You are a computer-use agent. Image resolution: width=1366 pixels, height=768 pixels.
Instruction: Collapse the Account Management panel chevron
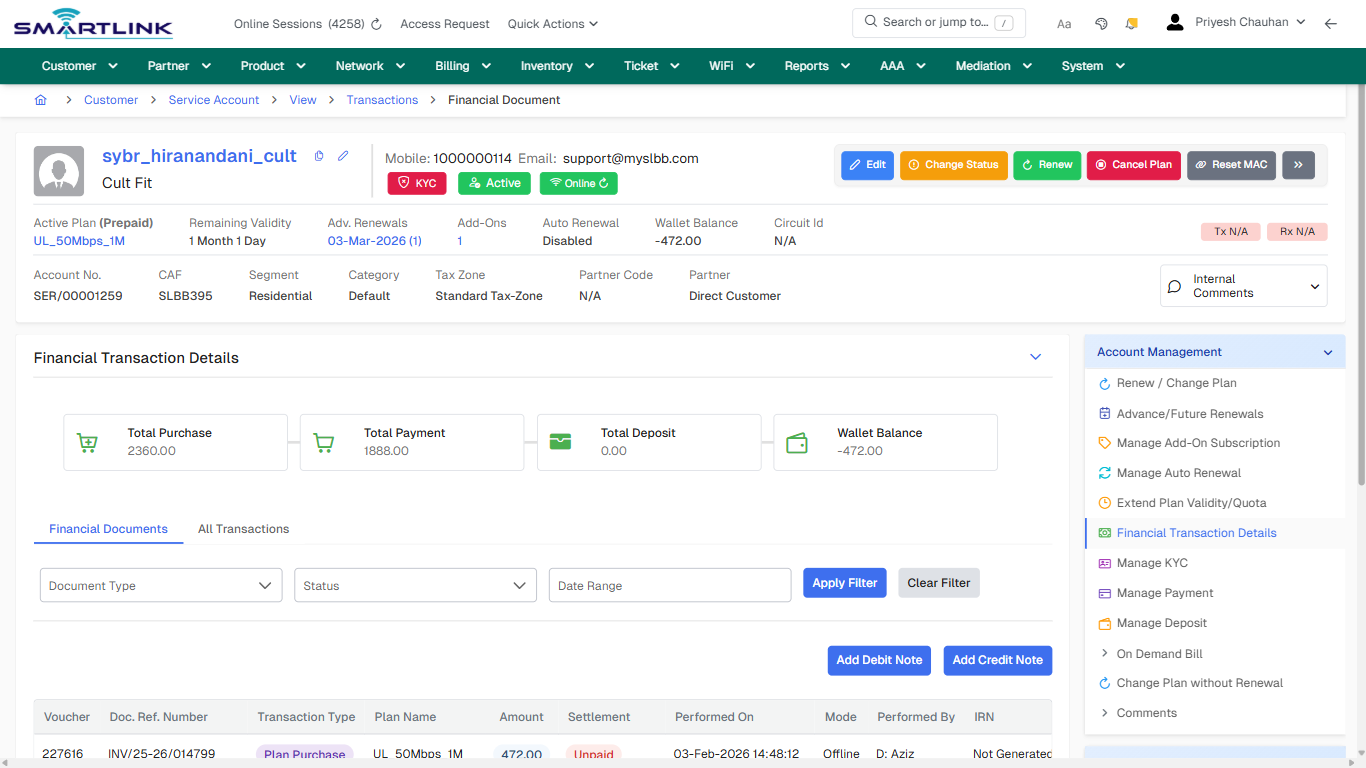click(1328, 352)
